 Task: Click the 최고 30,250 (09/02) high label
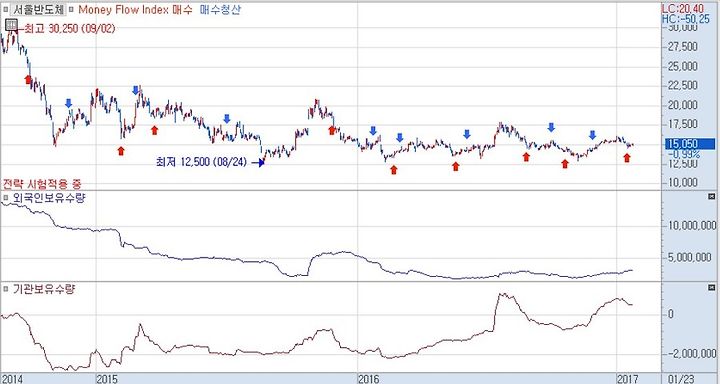coord(69,28)
